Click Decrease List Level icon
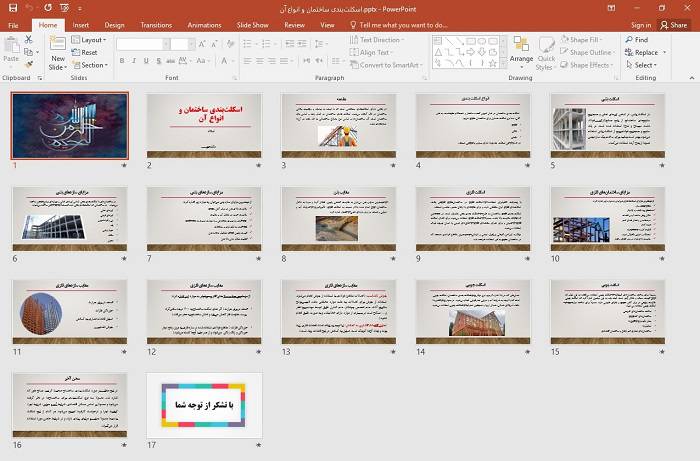 (x=290, y=44)
